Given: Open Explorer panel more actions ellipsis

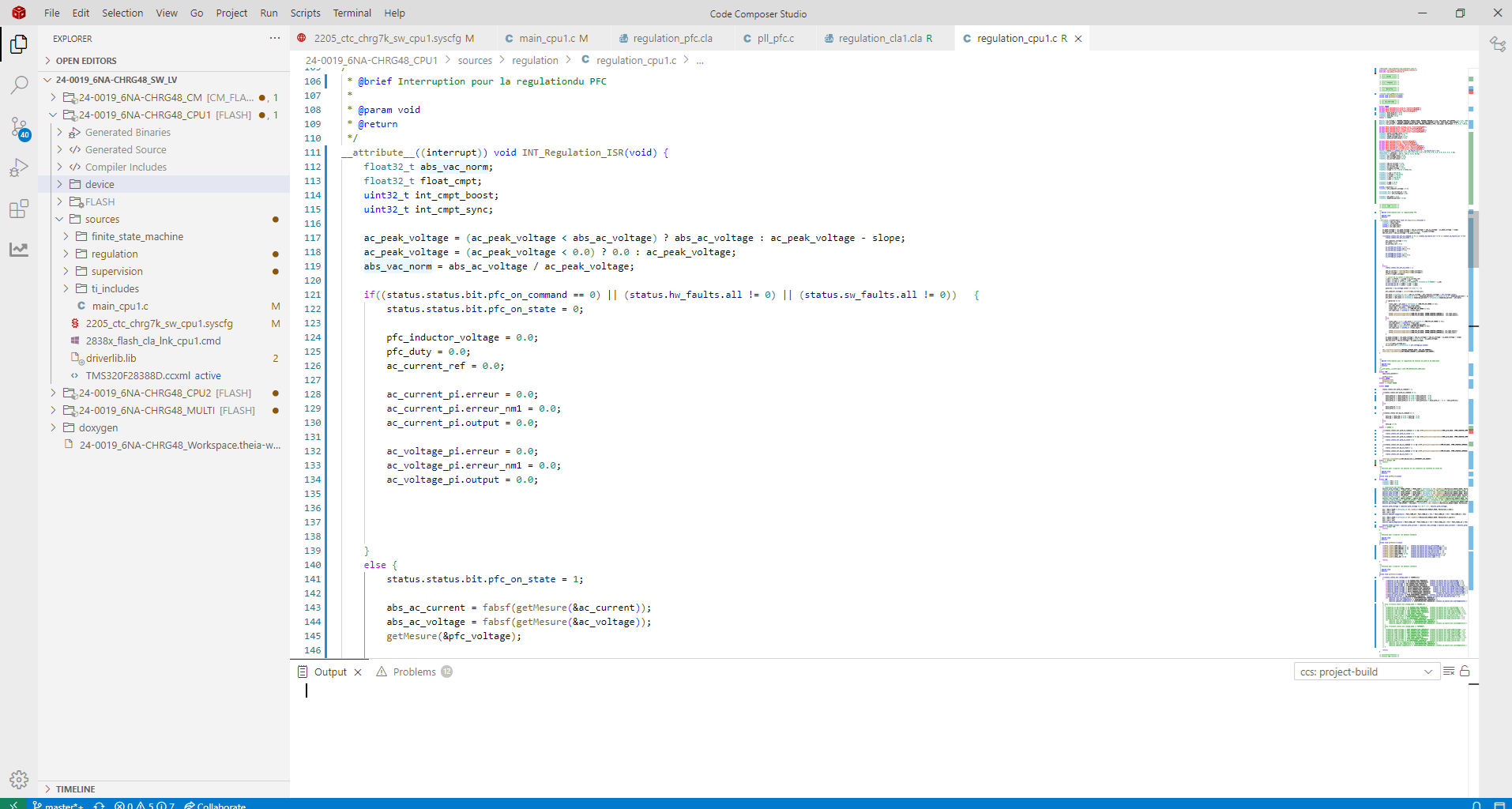Looking at the screenshot, I should pos(274,38).
